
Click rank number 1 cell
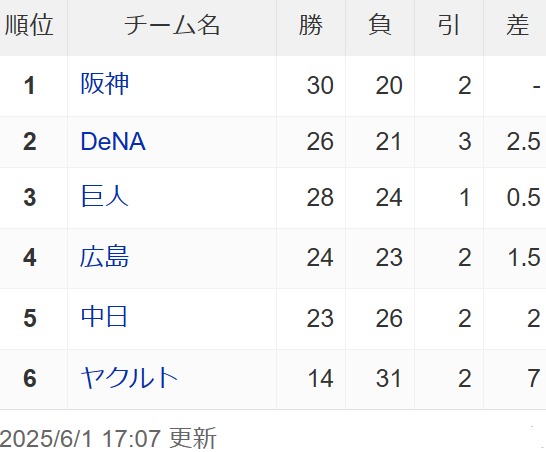point(30,85)
